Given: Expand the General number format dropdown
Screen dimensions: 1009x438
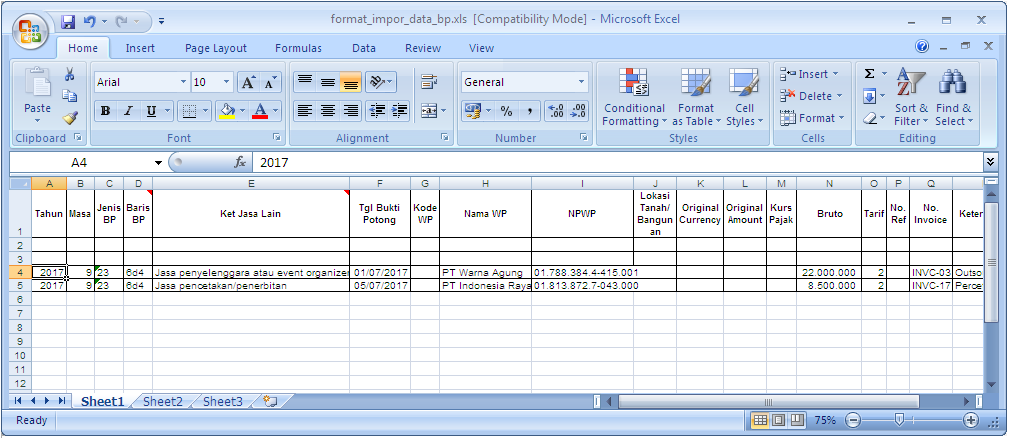Looking at the screenshot, I should (582, 82).
